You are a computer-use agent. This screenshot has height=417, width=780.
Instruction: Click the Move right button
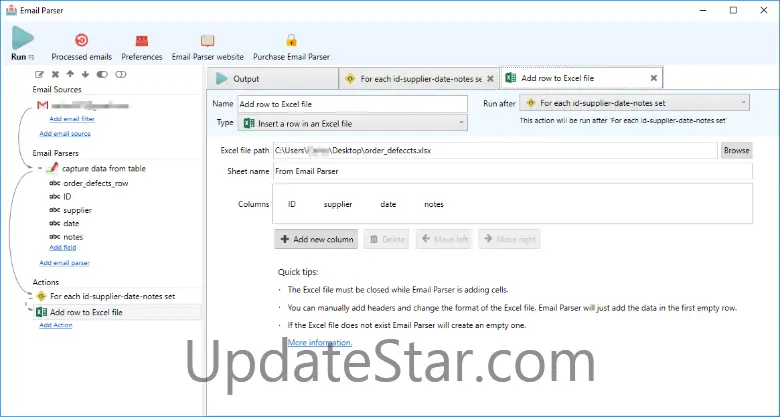tap(509, 239)
